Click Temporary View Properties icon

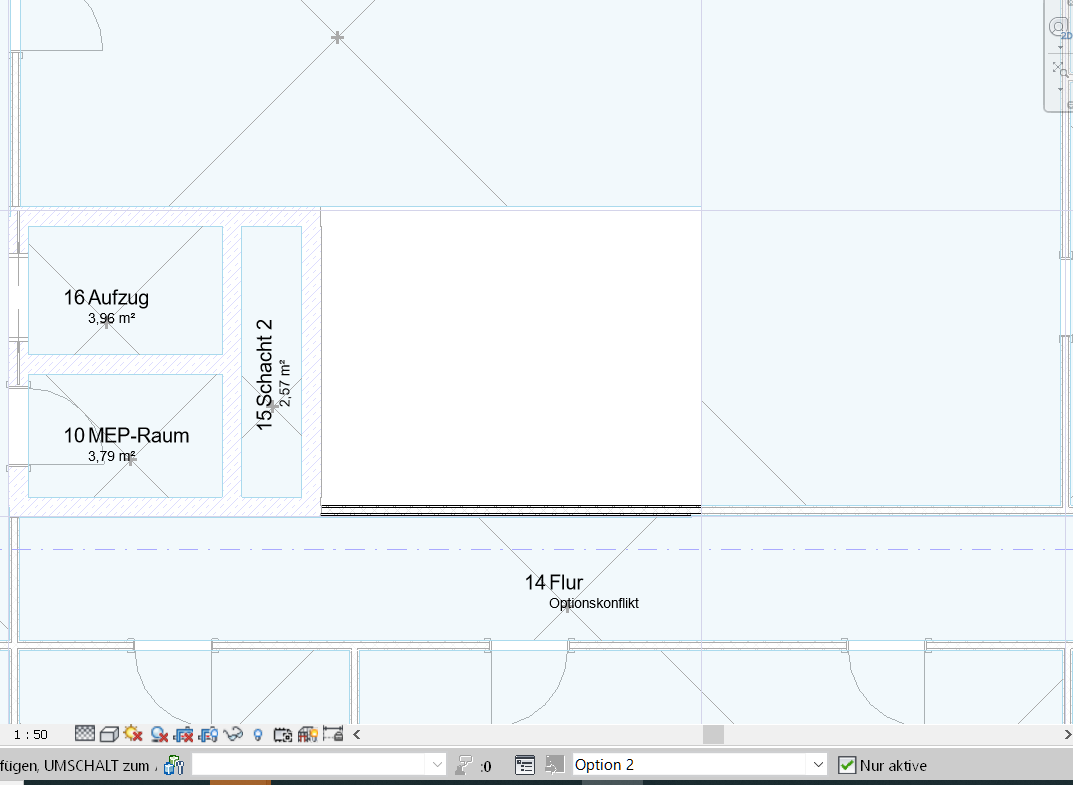click(x=282, y=734)
